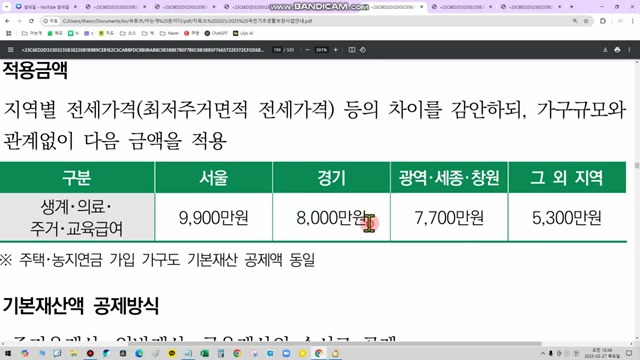
Task: Toggle fit-to-page view in PDF toolbar
Action: pos(352,50)
